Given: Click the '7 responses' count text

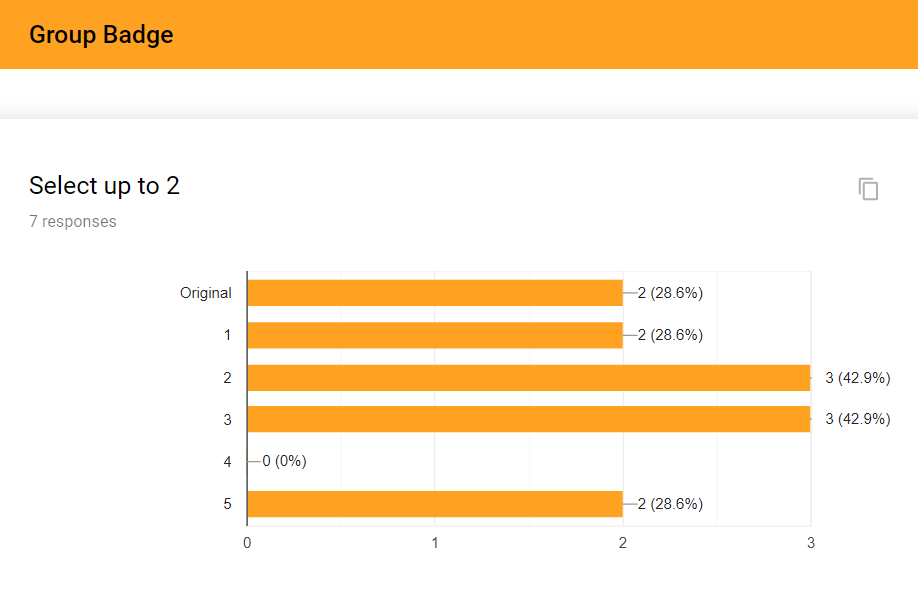Looking at the screenshot, I should 73,222.
